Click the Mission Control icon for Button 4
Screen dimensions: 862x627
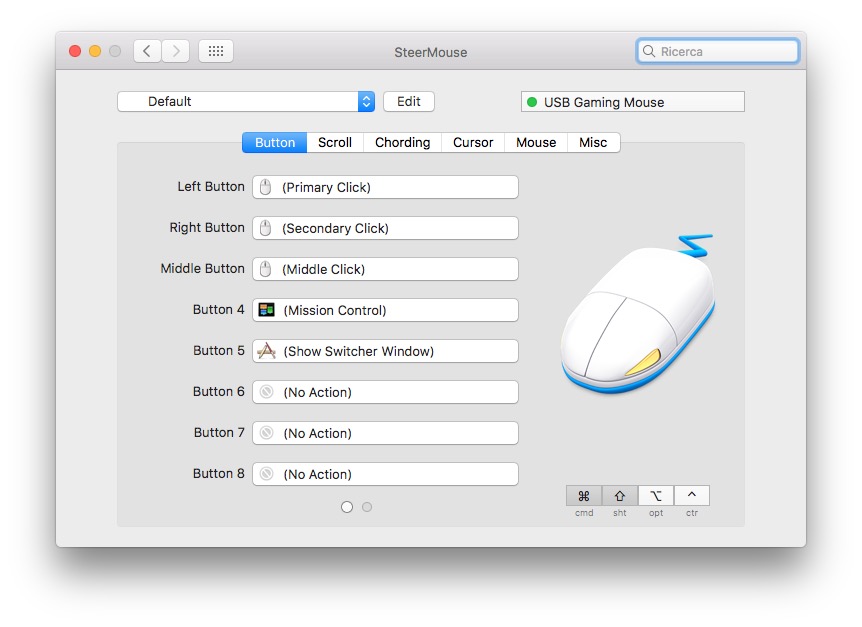pyautogui.click(x=267, y=310)
